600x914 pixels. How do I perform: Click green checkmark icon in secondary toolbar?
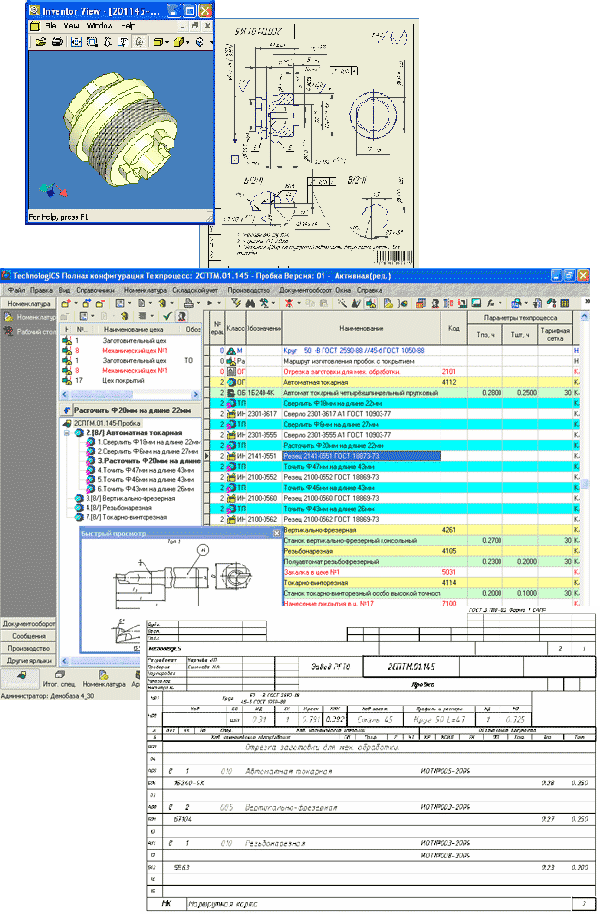pyautogui.click(x=167, y=316)
